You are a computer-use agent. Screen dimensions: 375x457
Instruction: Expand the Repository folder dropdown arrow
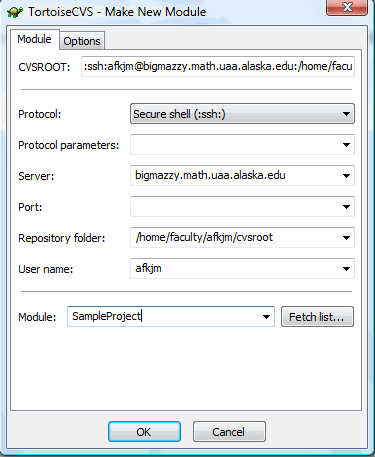pyautogui.click(x=346, y=238)
